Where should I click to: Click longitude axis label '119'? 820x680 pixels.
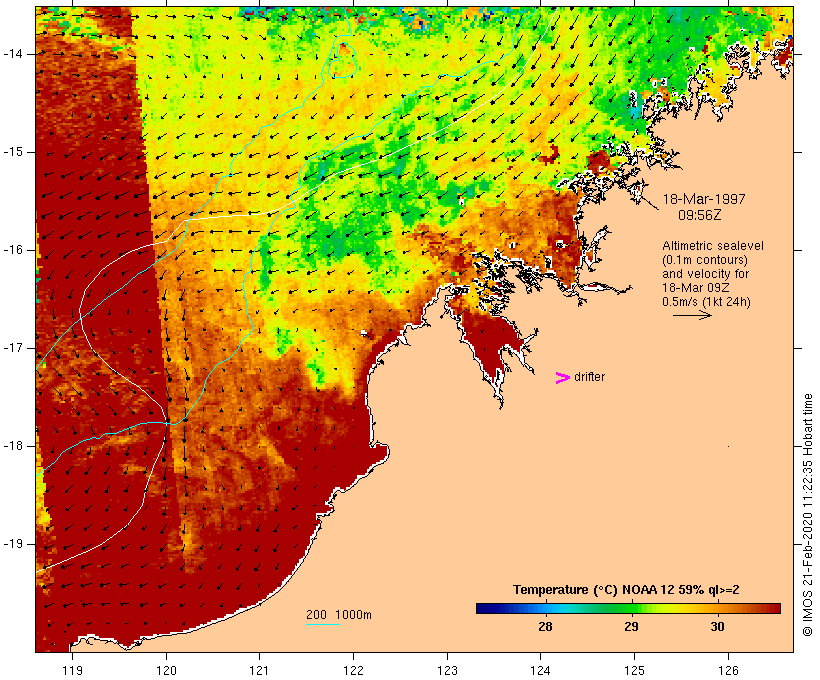(x=73, y=670)
